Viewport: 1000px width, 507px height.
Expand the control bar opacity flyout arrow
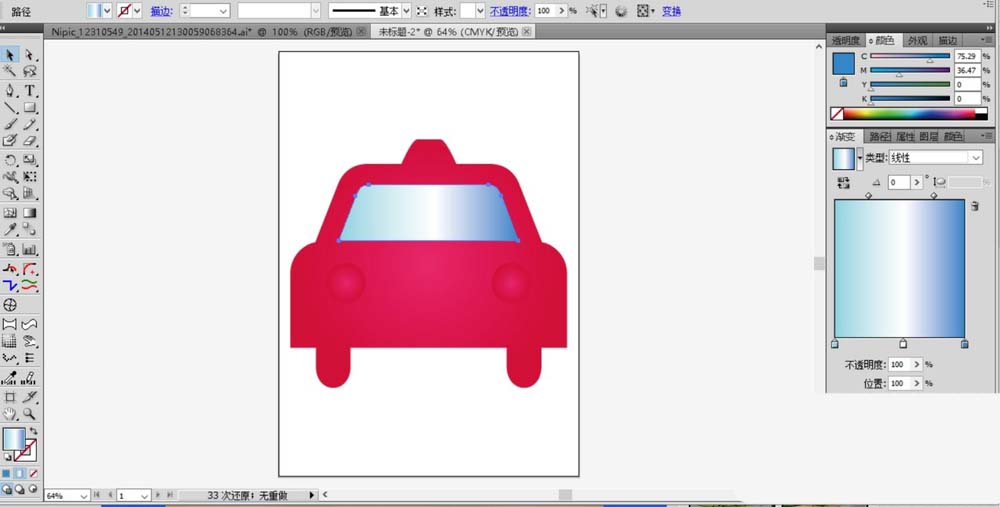coord(562,11)
